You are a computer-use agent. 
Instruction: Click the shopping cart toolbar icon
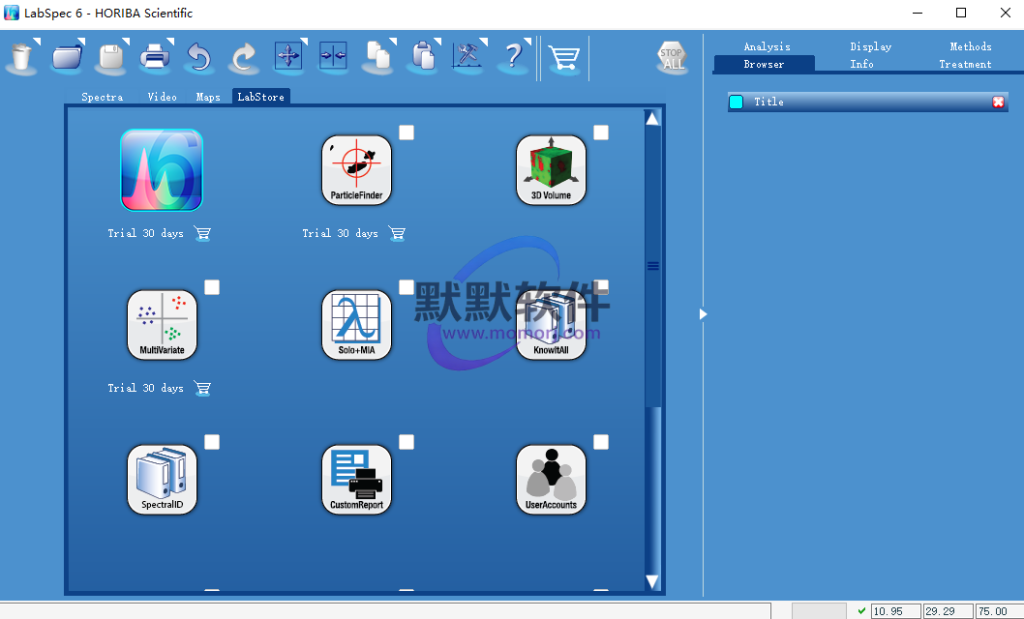coord(564,58)
